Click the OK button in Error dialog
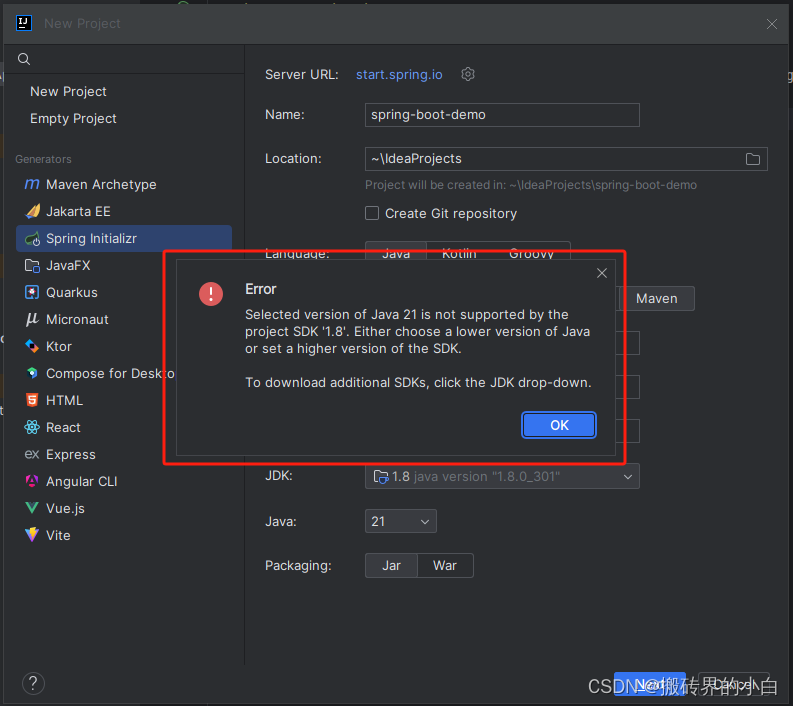Screen dimensions: 793x706 coord(559,425)
